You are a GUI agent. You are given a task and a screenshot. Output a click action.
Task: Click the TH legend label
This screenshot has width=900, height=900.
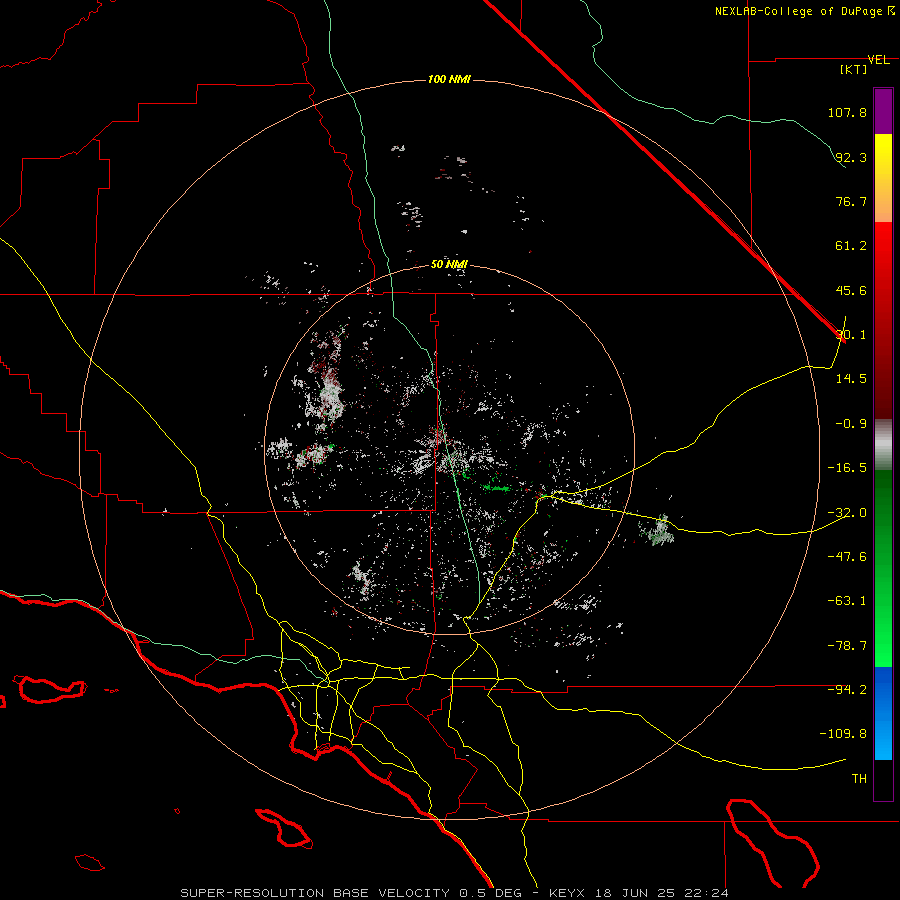(859, 779)
